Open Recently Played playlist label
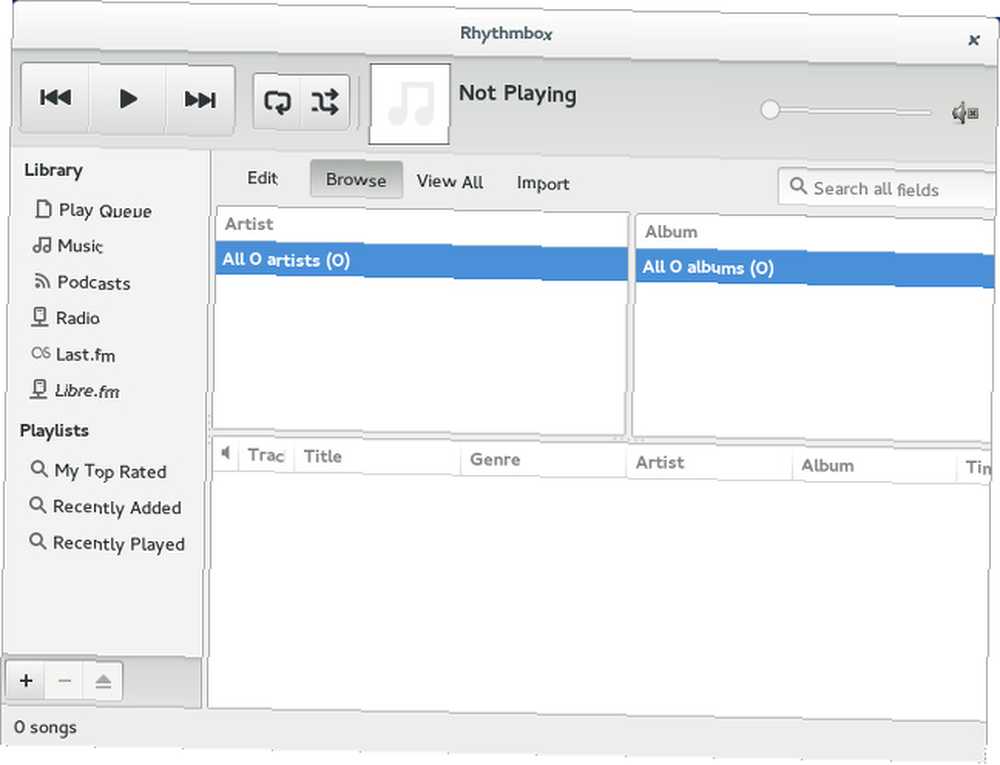Screen dimensions: 1000x765 pos(119,544)
